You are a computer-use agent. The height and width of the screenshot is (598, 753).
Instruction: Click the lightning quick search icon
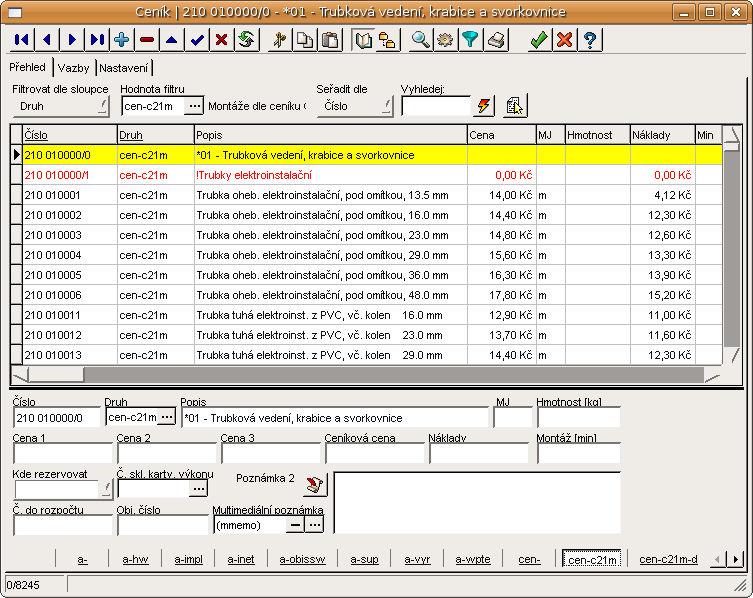[485, 106]
